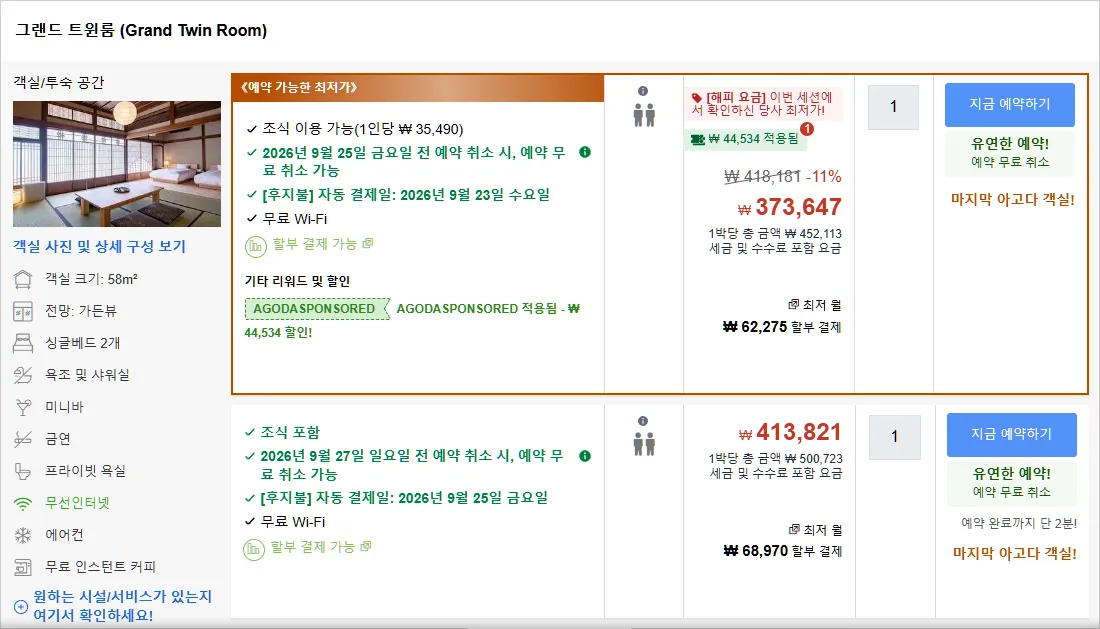Book now the ₩413,821 breakfast-included offer

click(1012, 435)
